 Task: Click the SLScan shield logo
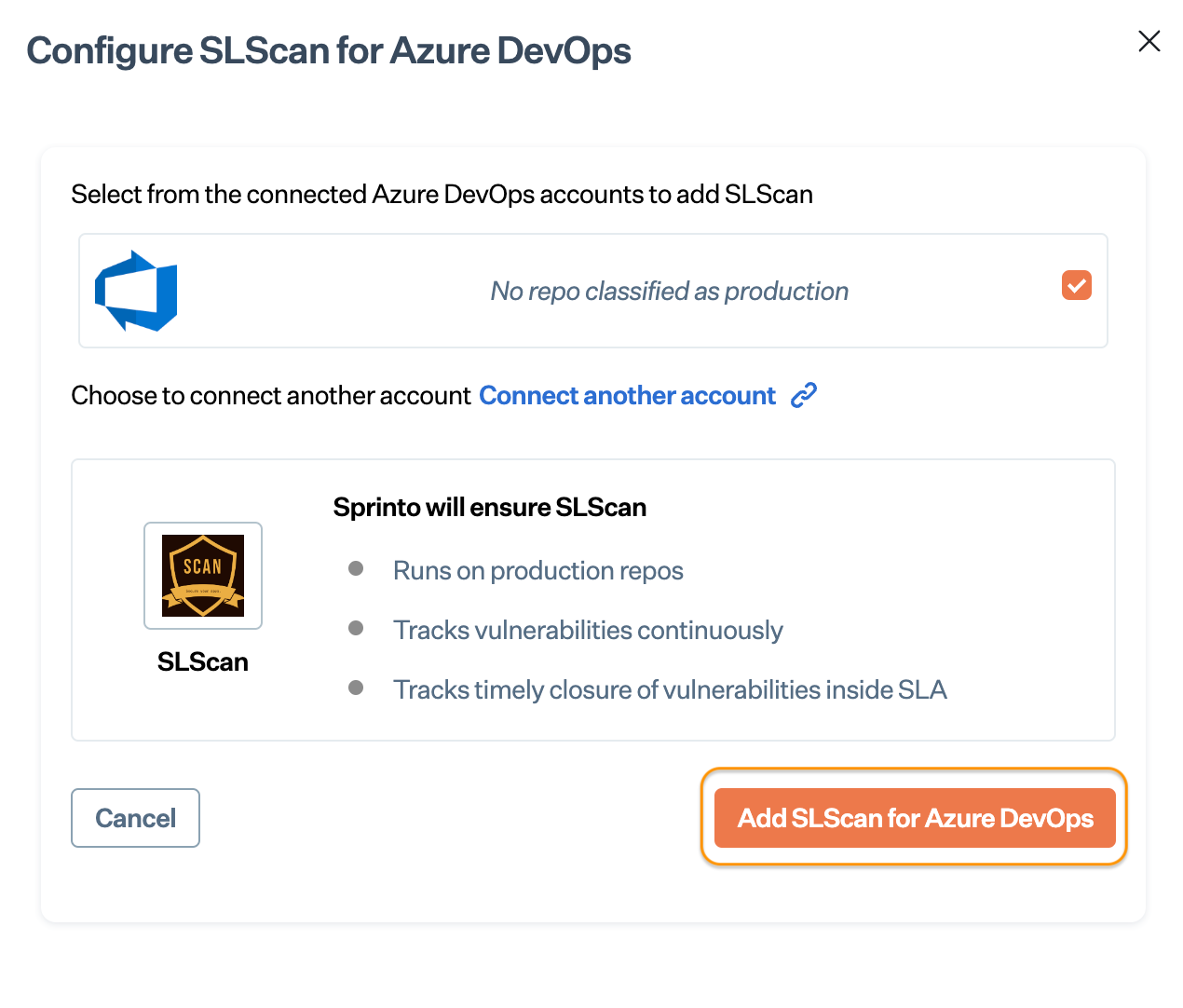pos(203,576)
